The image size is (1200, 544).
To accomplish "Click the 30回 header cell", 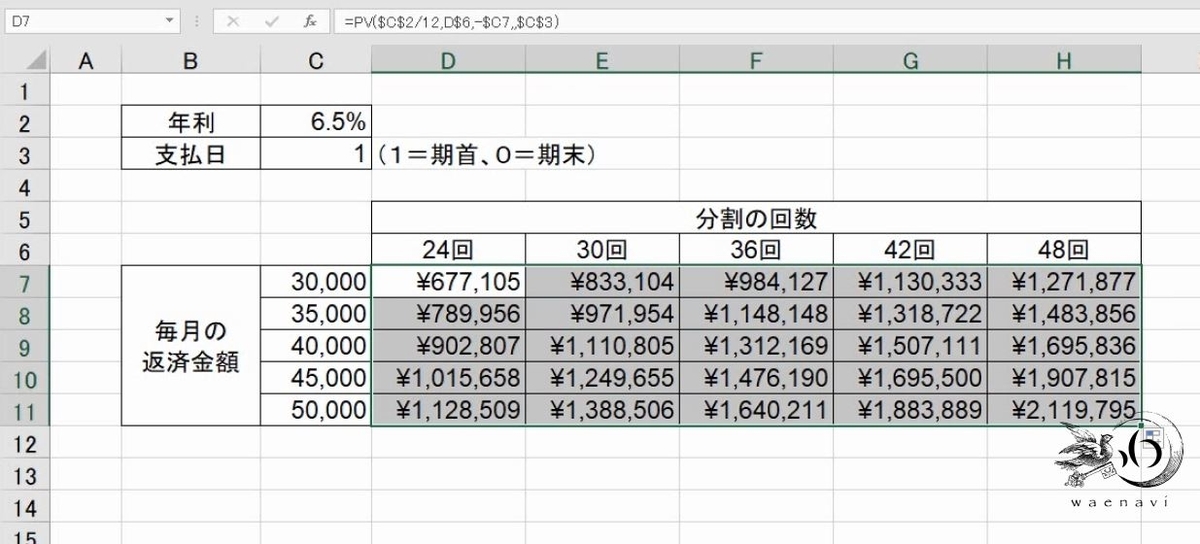I will [602, 251].
